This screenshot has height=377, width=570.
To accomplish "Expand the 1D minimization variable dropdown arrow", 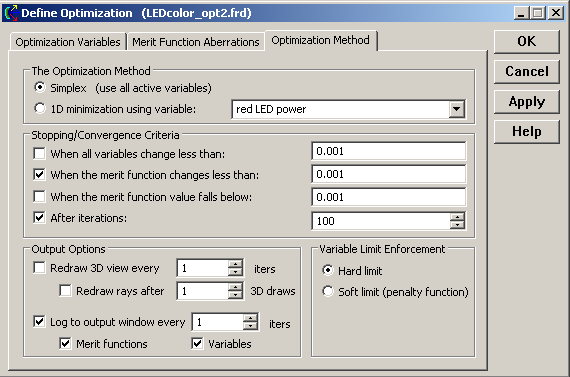I will coord(457,109).
